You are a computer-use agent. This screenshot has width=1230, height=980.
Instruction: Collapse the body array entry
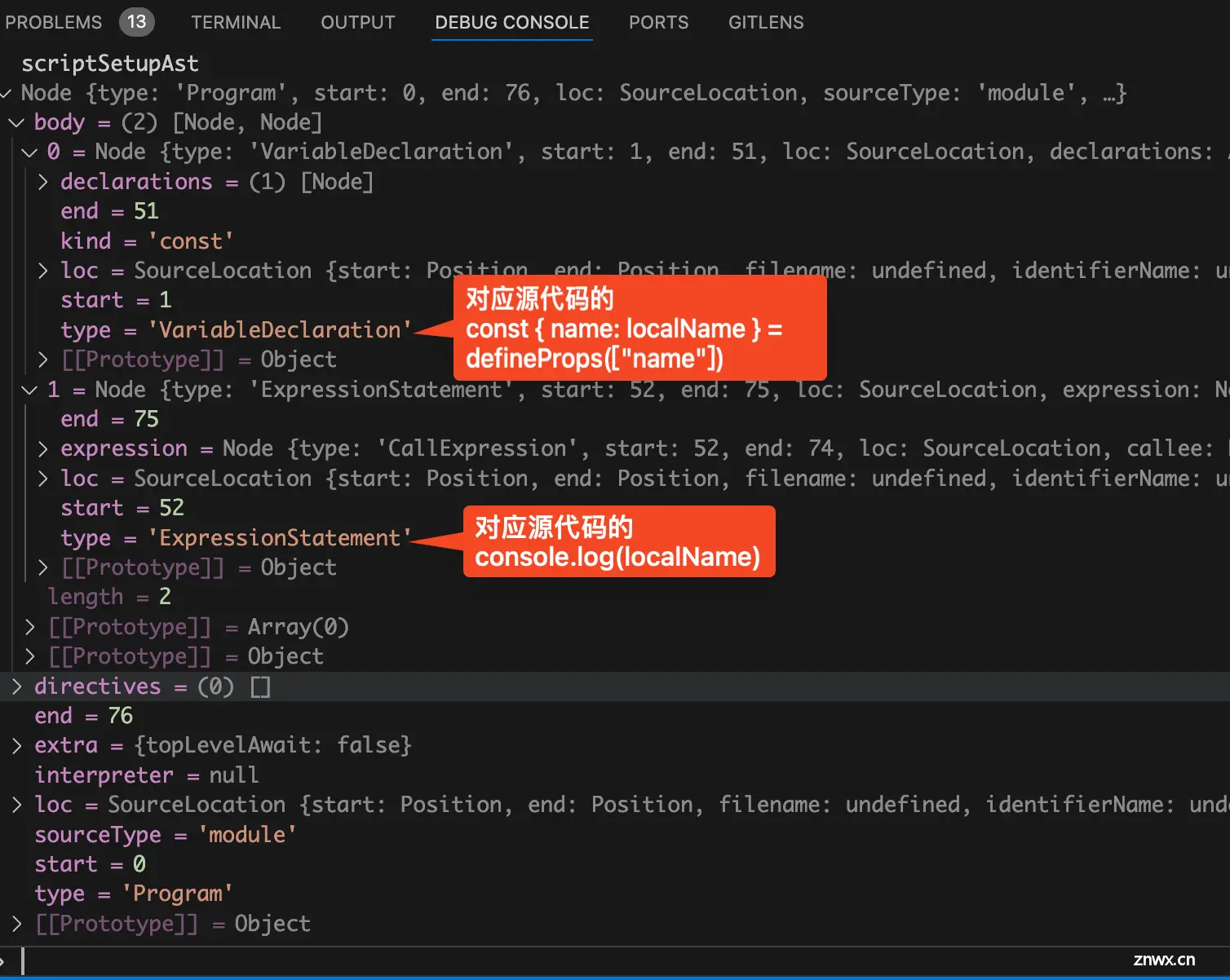pyautogui.click(x=16, y=122)
